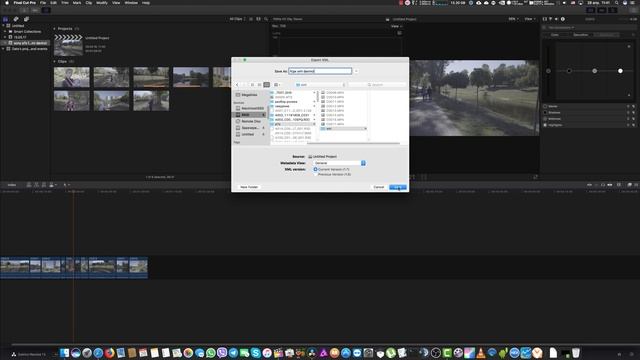Click the Save button
This screenshot has width=640, height=360.
coord(398,187)
